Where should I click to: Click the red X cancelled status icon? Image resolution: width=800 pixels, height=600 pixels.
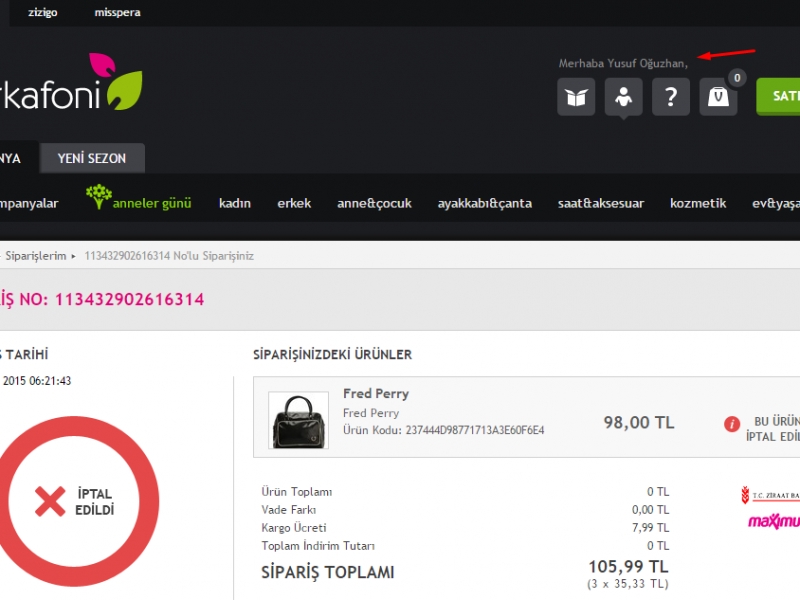[x=50, y=501]
